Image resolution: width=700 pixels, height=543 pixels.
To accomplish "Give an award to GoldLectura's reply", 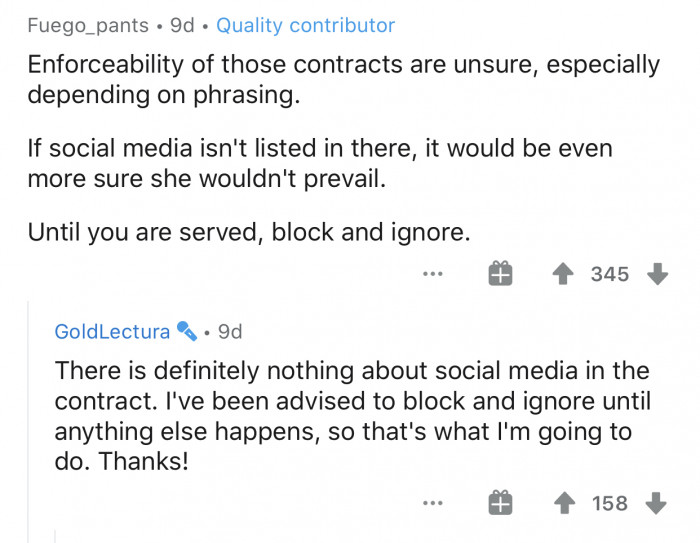I will click(x=501, y=504).
